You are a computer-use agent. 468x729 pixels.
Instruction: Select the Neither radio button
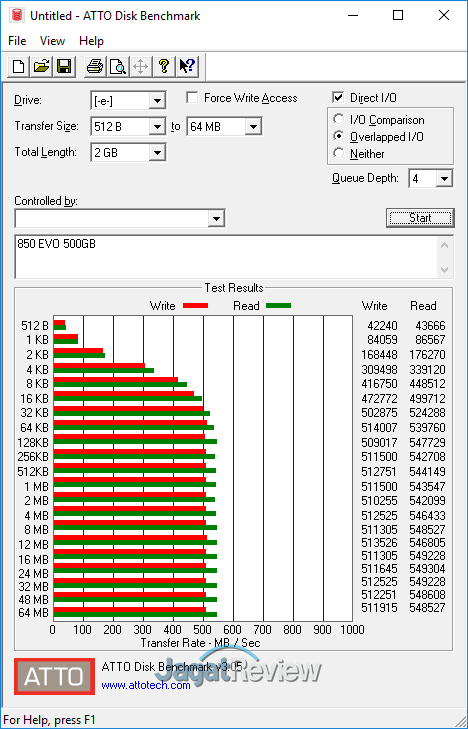pos(339,153)
